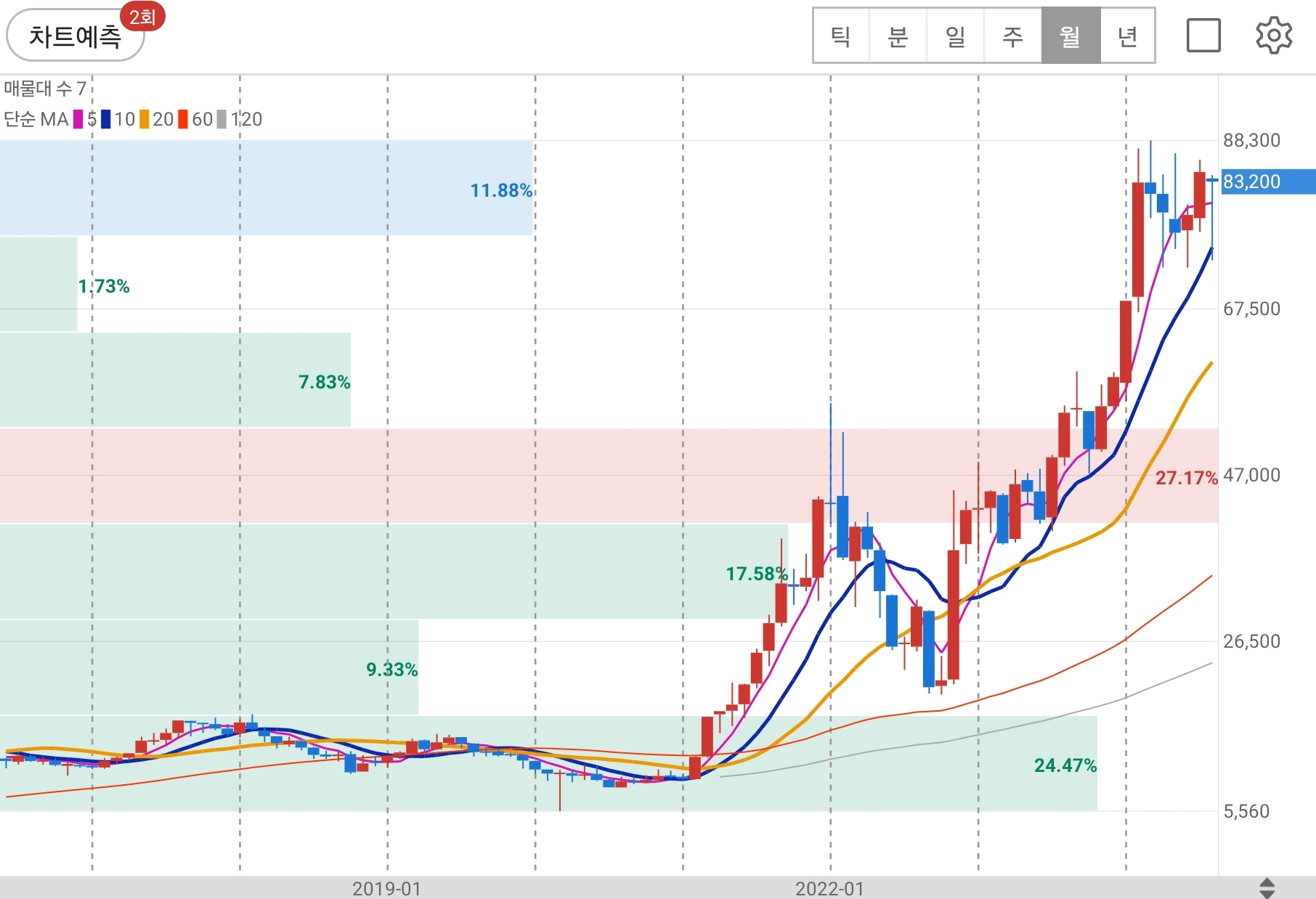
Task: Tap the gray MA 120 color swatch
Action: (222, 119)
